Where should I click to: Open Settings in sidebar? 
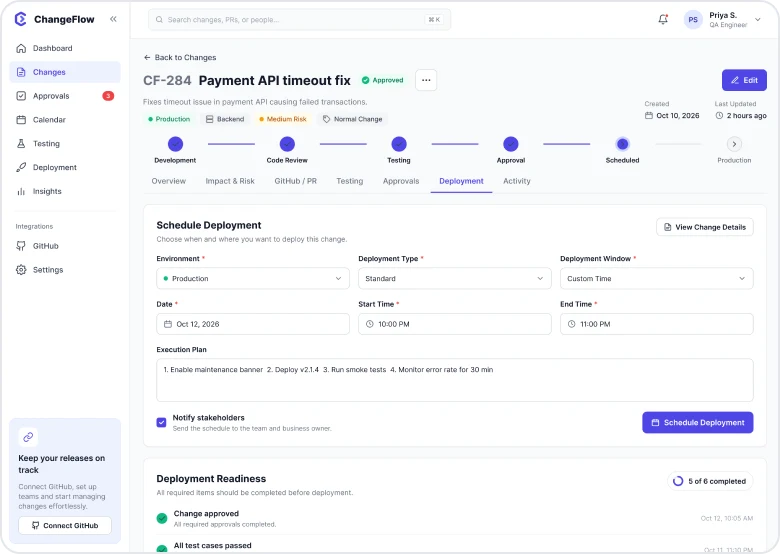(x=65, y=270)
